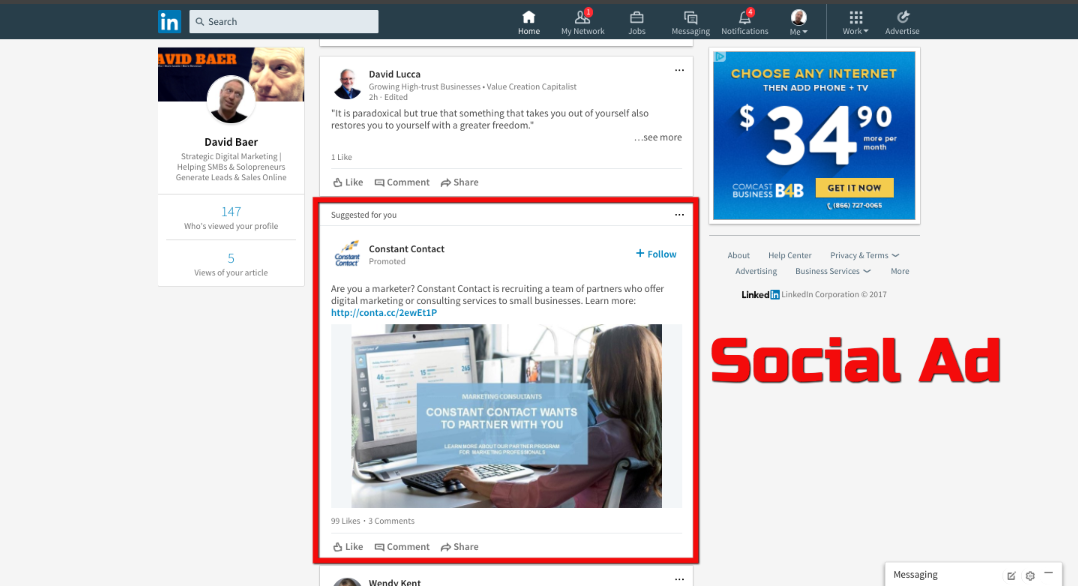Viewport: 1078px width, 586px height.
Task: Open options menu on David Lucca's post
Action: [x=679, y=70]
